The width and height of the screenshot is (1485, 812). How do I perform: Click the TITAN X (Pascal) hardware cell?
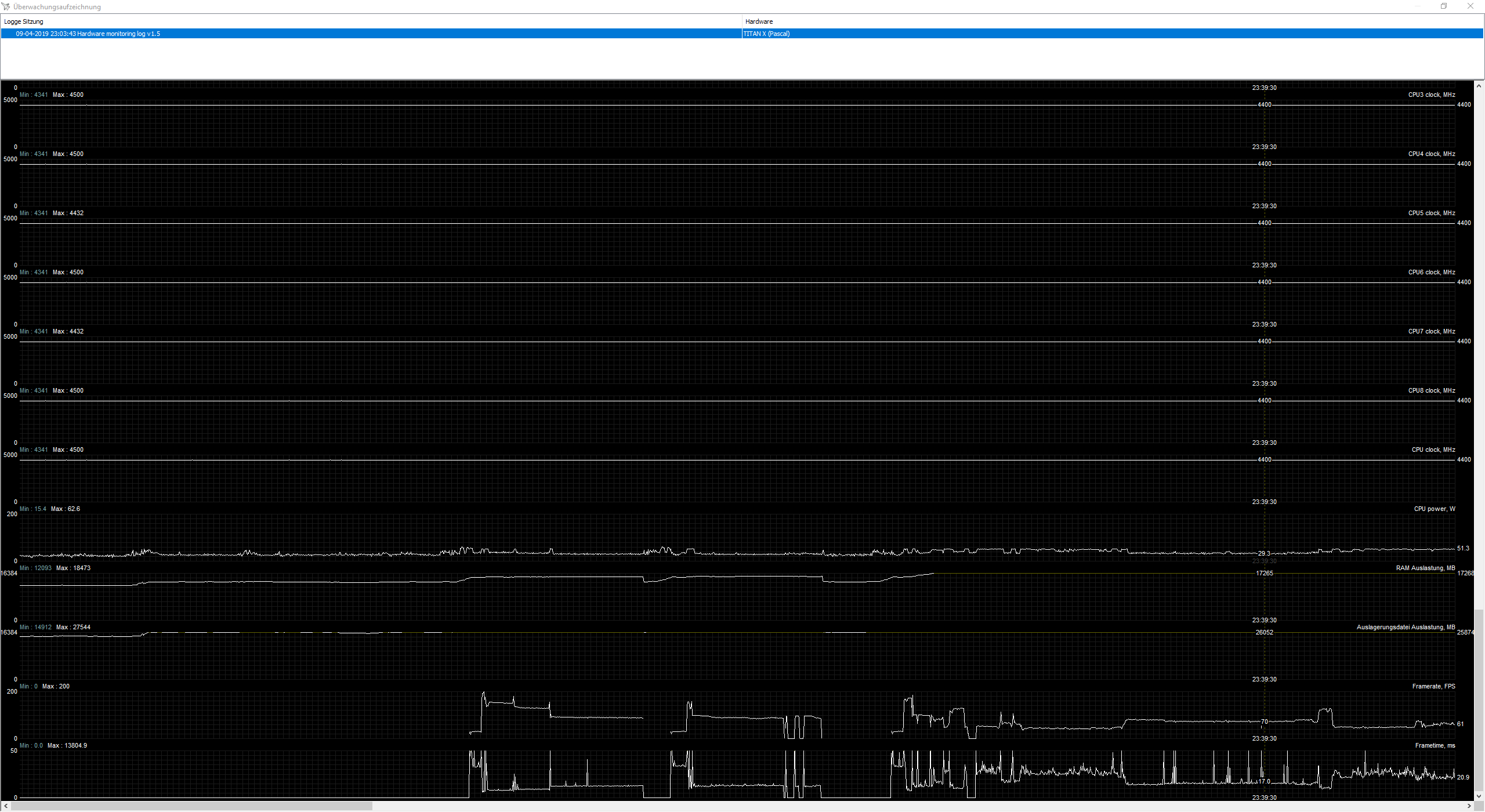click(767, 34)
